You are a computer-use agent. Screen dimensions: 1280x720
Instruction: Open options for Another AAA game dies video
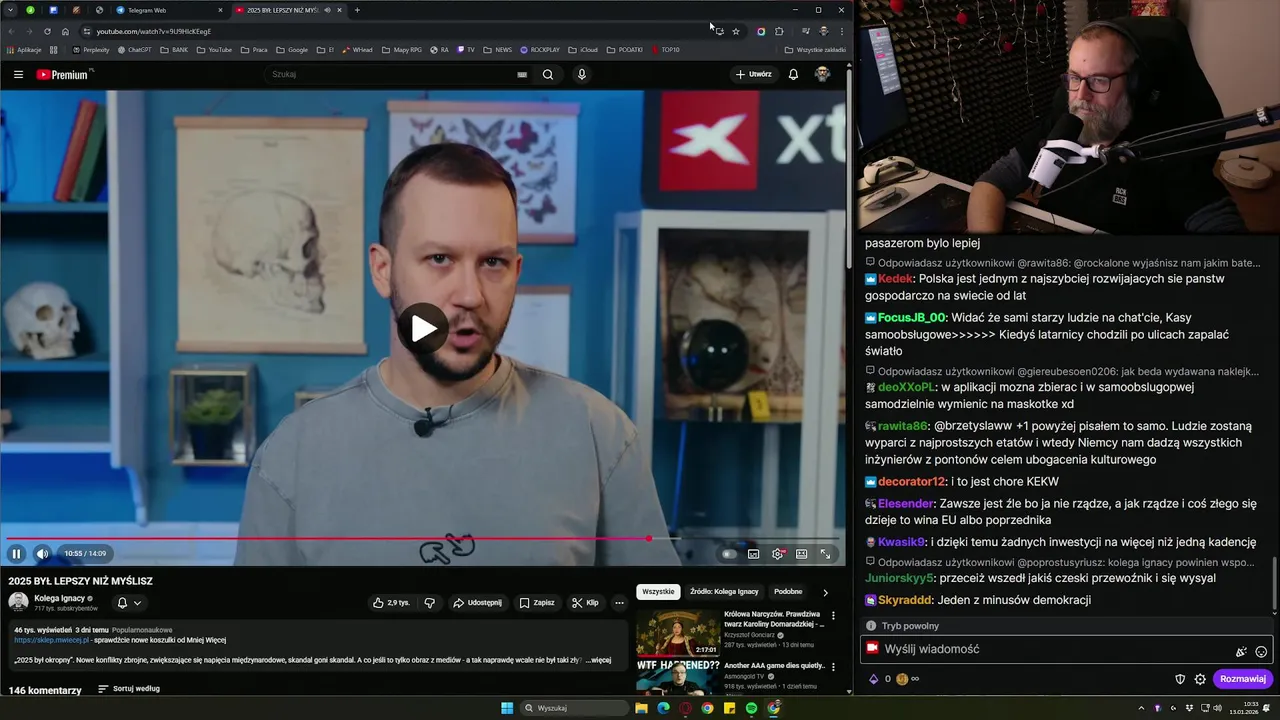point(833,668)
